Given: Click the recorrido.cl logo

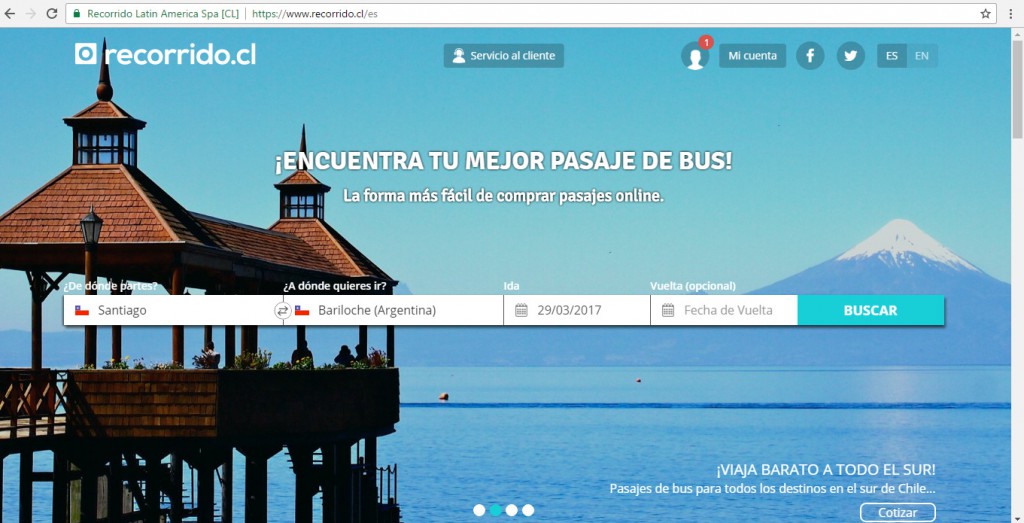Looking at the screenshot, I should 165,55.
